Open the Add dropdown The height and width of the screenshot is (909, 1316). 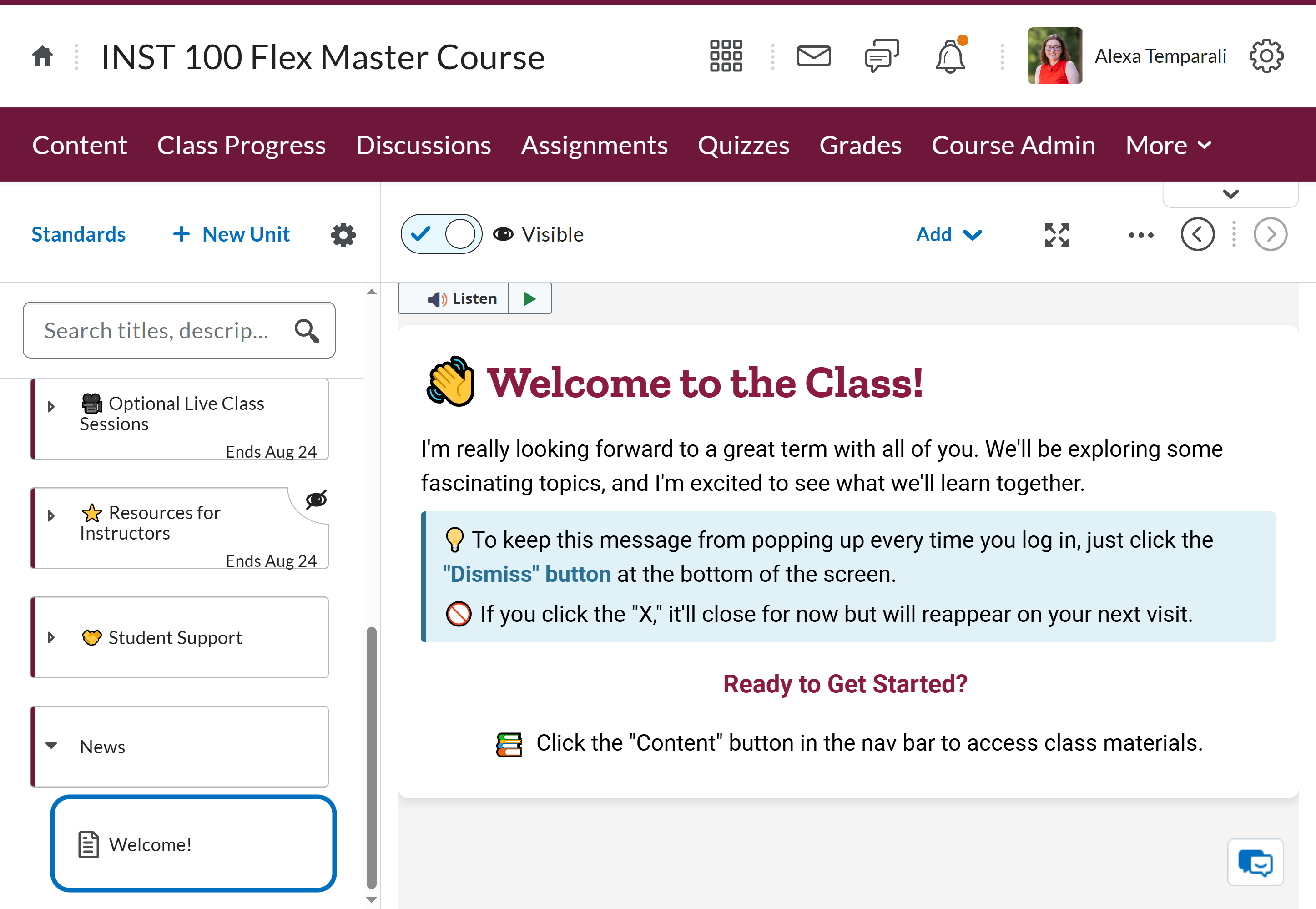tap(949, 235)
